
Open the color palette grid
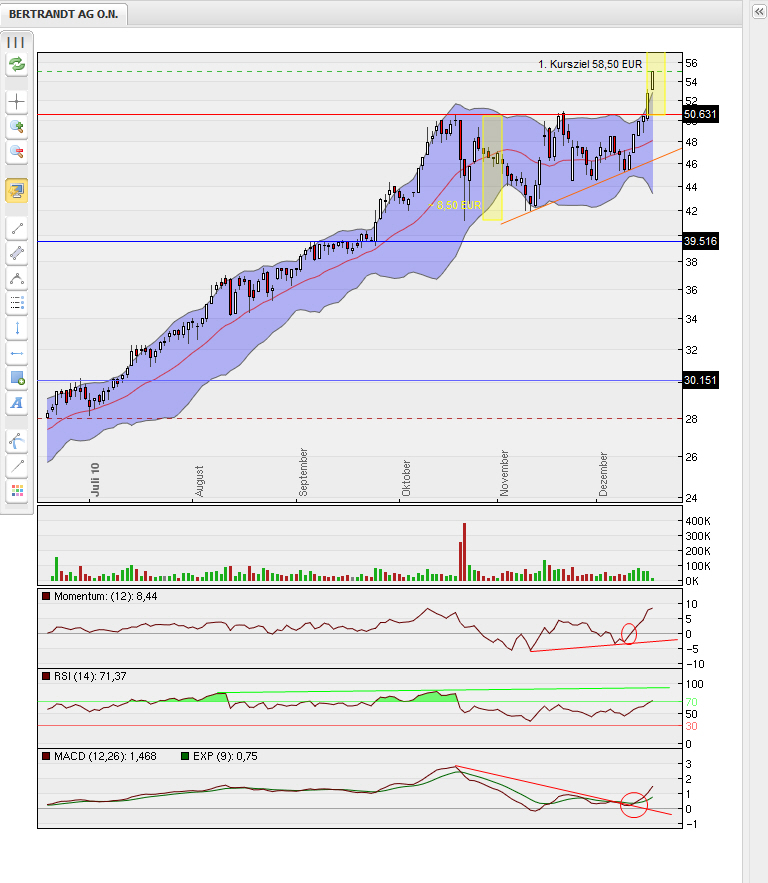point(17,491)
